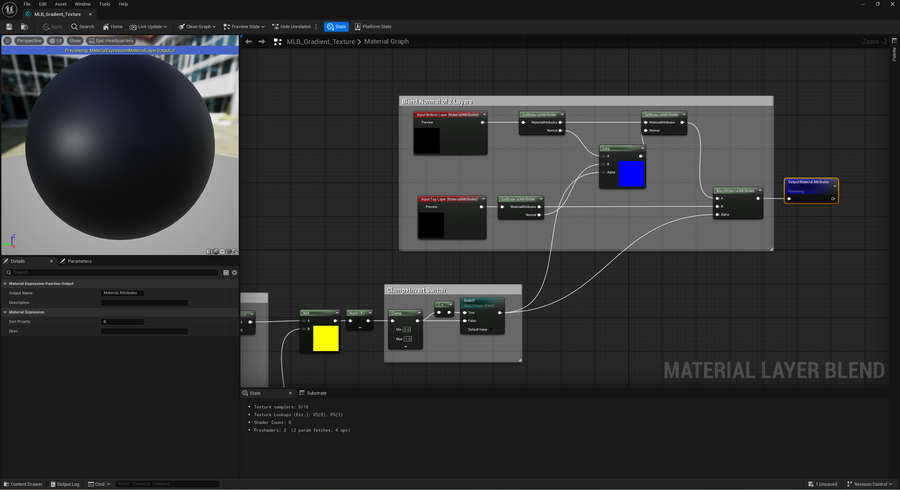This screenshot has width=900, height=490.
Task: Click the Home toolbar button
Action: [x=113, y=26]
